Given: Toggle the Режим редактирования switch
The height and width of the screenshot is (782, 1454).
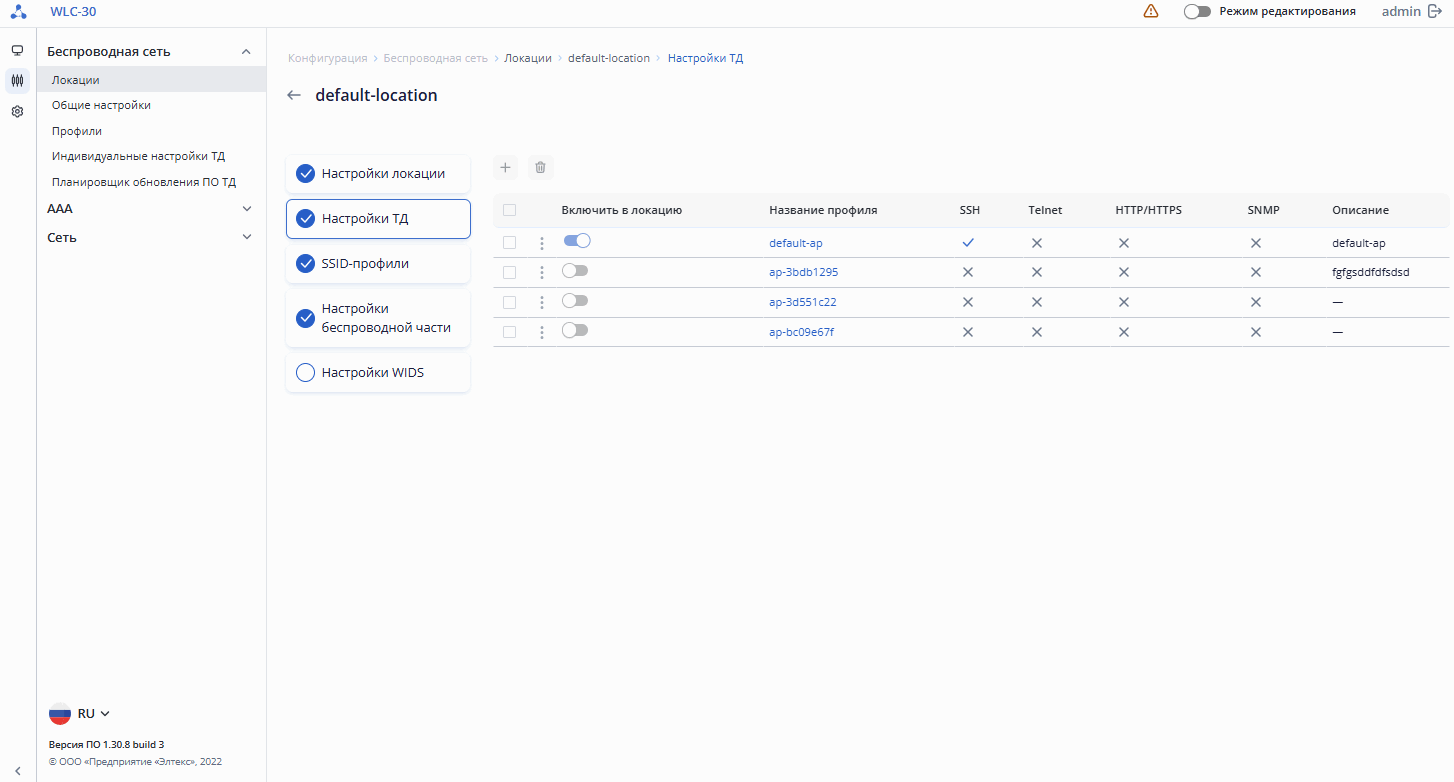Looking at the screenshot, I should click(1197, 11).
